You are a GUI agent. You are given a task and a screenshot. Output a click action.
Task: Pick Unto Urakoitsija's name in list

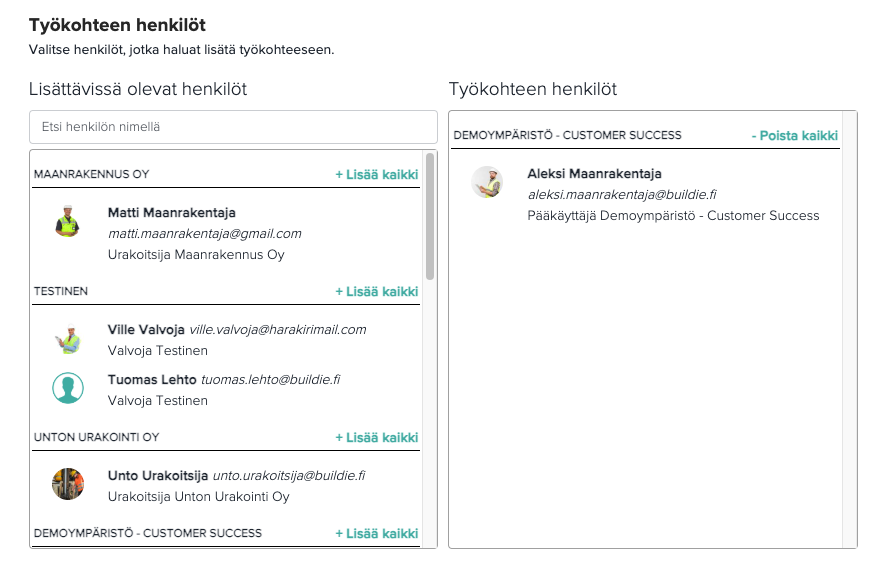click(158, 476)
